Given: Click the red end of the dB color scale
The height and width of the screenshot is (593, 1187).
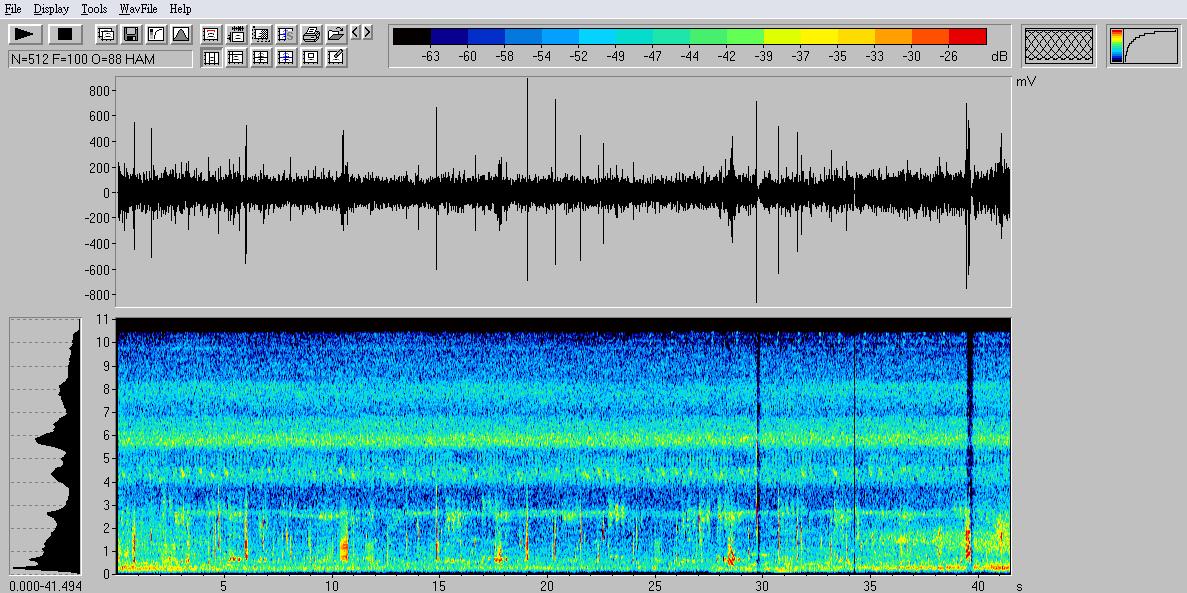Looking at the screenshot, I should tap(967, 37).
